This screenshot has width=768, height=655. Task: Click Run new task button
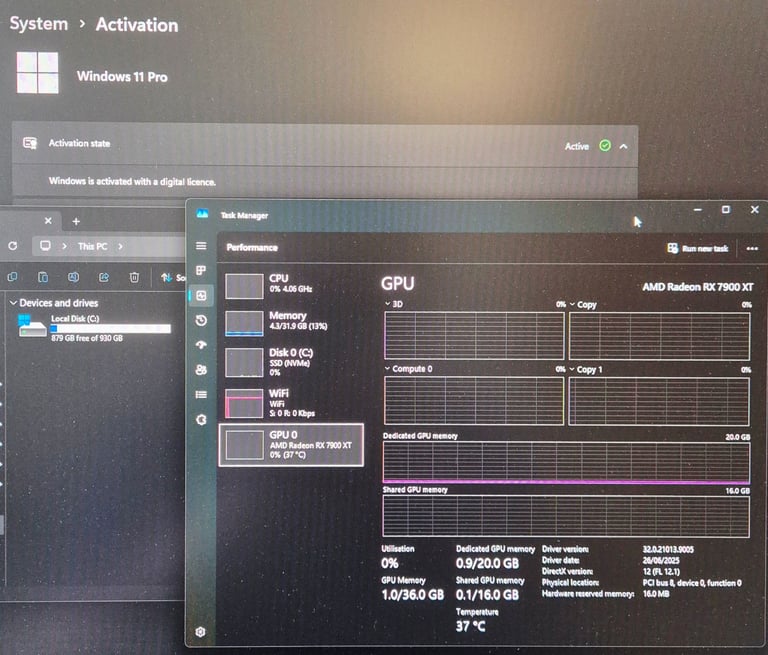point(698,248)
